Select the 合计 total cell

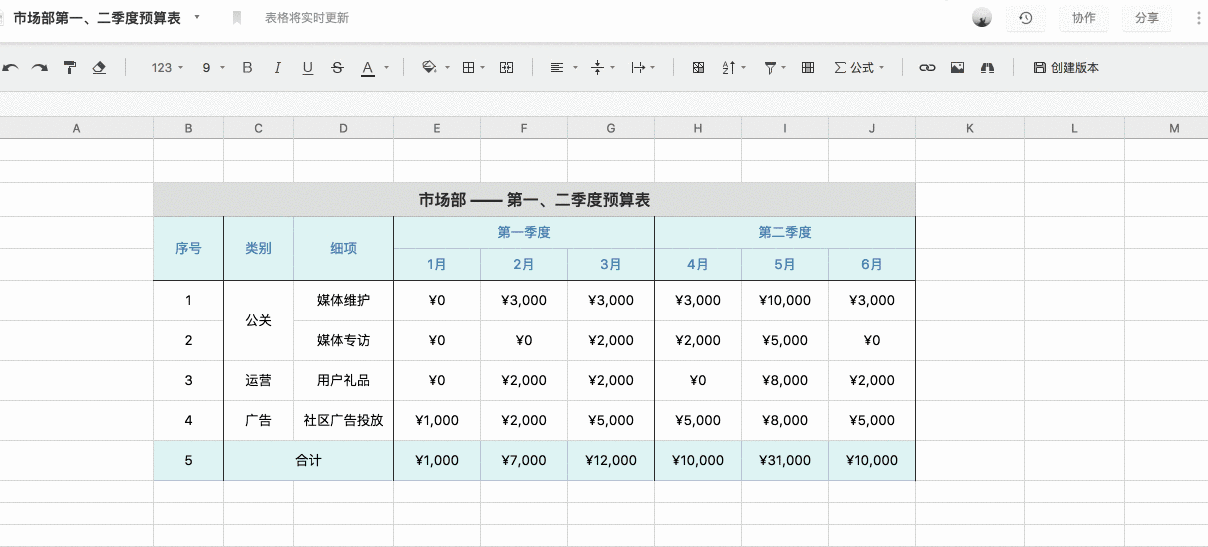tap(308, 461)
